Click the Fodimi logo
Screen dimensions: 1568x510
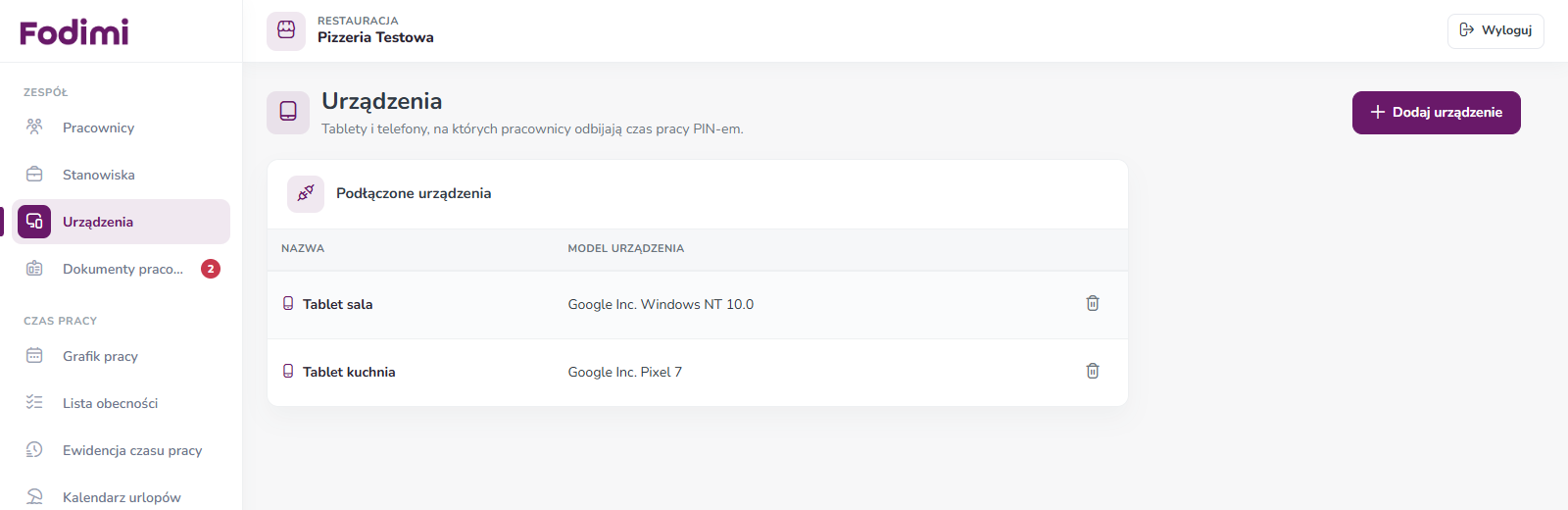pos(74,32)
